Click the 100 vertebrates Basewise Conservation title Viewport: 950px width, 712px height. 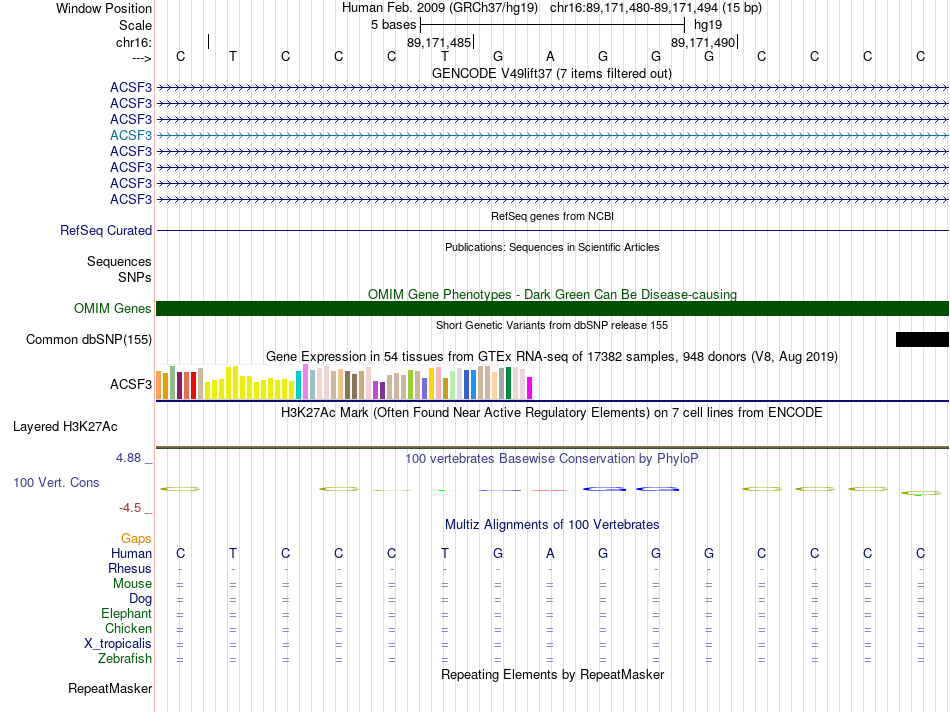[551, 458]
